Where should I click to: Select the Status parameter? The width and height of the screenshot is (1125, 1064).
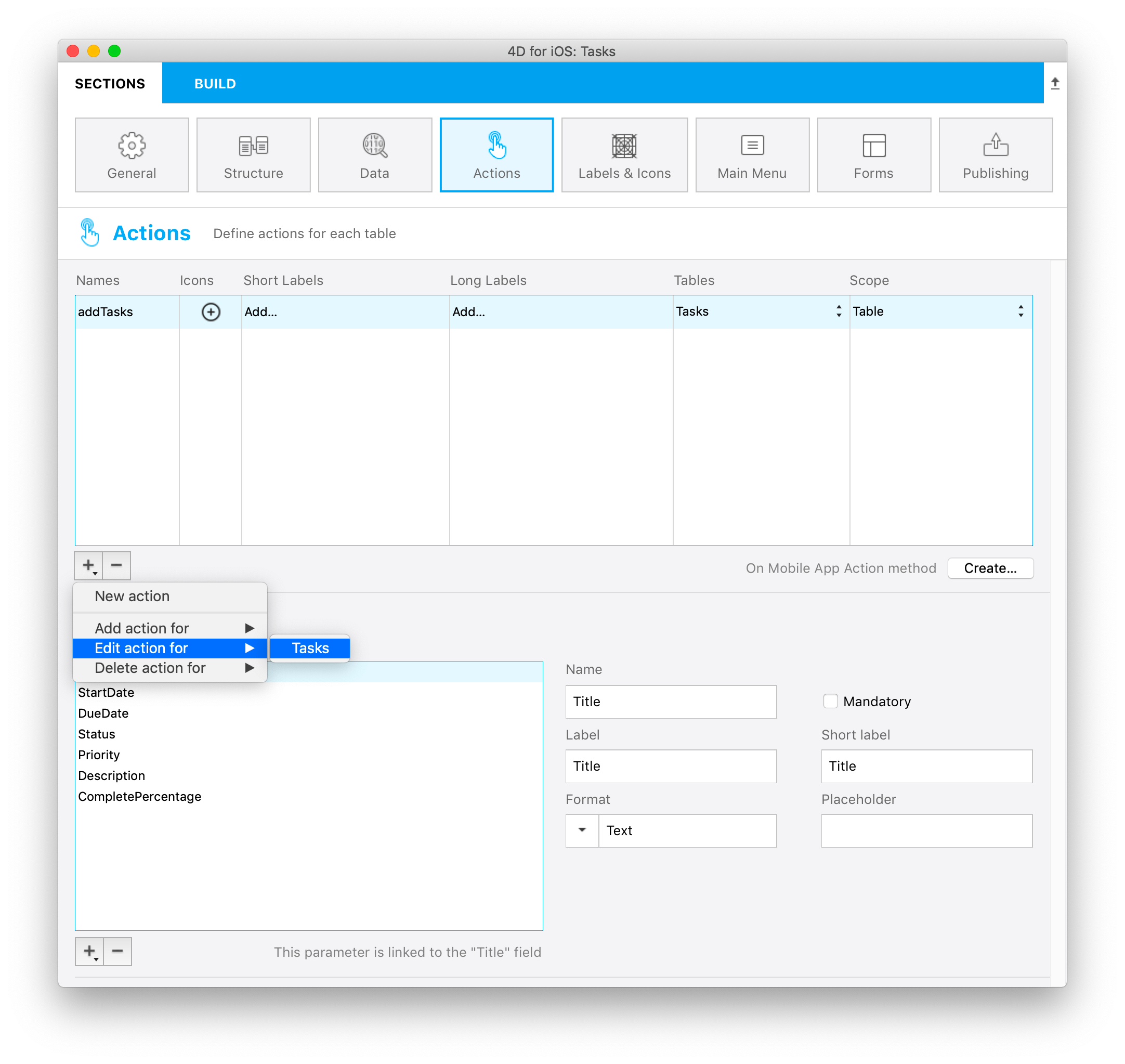tap(308, 734)
